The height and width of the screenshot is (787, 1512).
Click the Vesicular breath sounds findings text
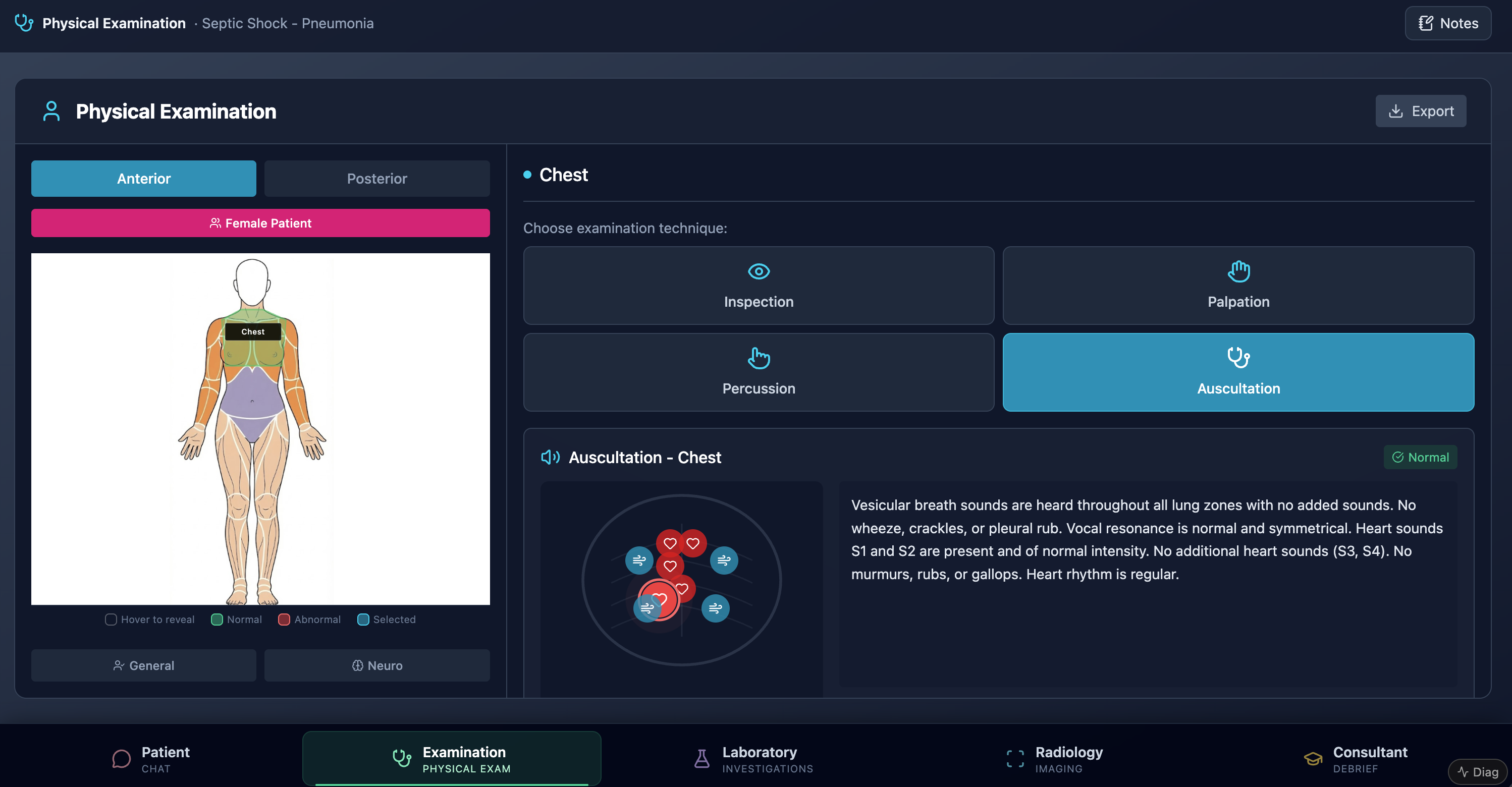tap(1146, 539)
